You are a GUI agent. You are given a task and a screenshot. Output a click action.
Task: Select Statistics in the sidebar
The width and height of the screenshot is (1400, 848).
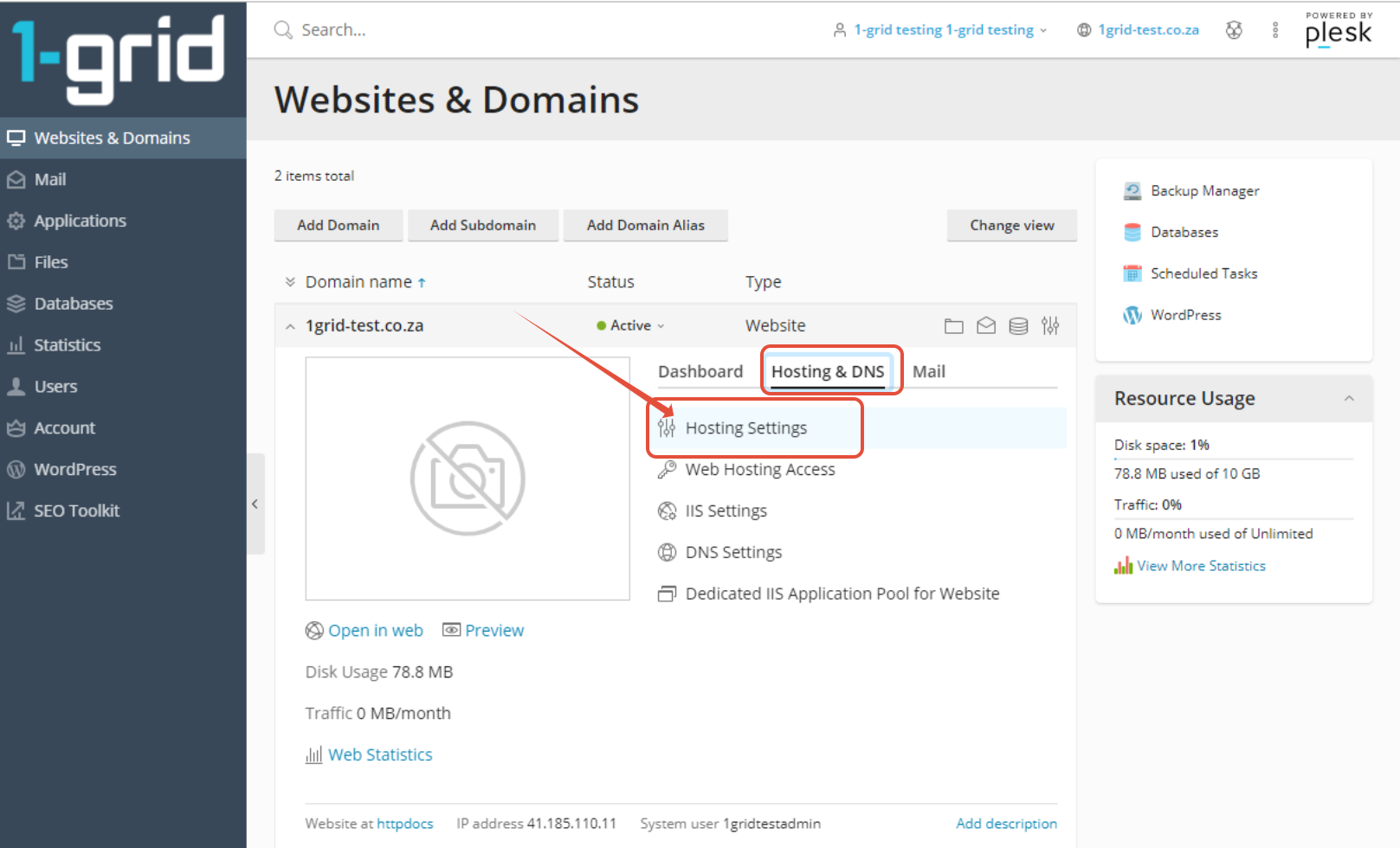pyautogui.click(x=123, y=345)
